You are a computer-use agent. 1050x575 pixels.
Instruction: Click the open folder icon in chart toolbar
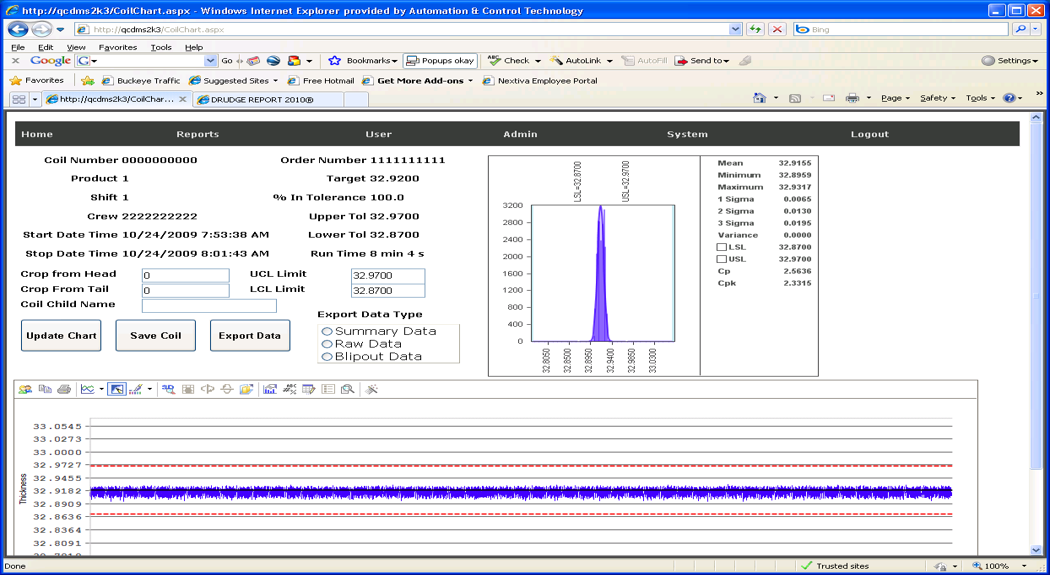tap(246, 389)
